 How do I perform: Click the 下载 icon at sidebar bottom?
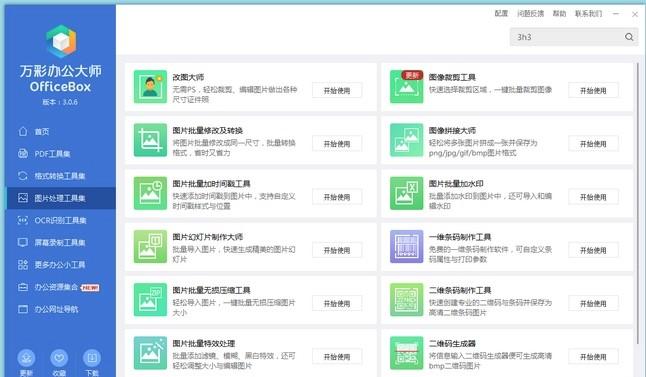92,358
